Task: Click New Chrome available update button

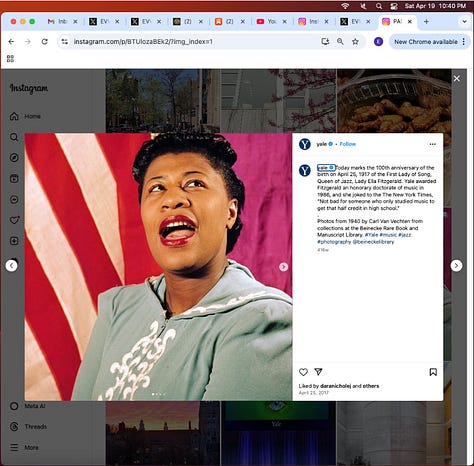Action: (426, 42)
